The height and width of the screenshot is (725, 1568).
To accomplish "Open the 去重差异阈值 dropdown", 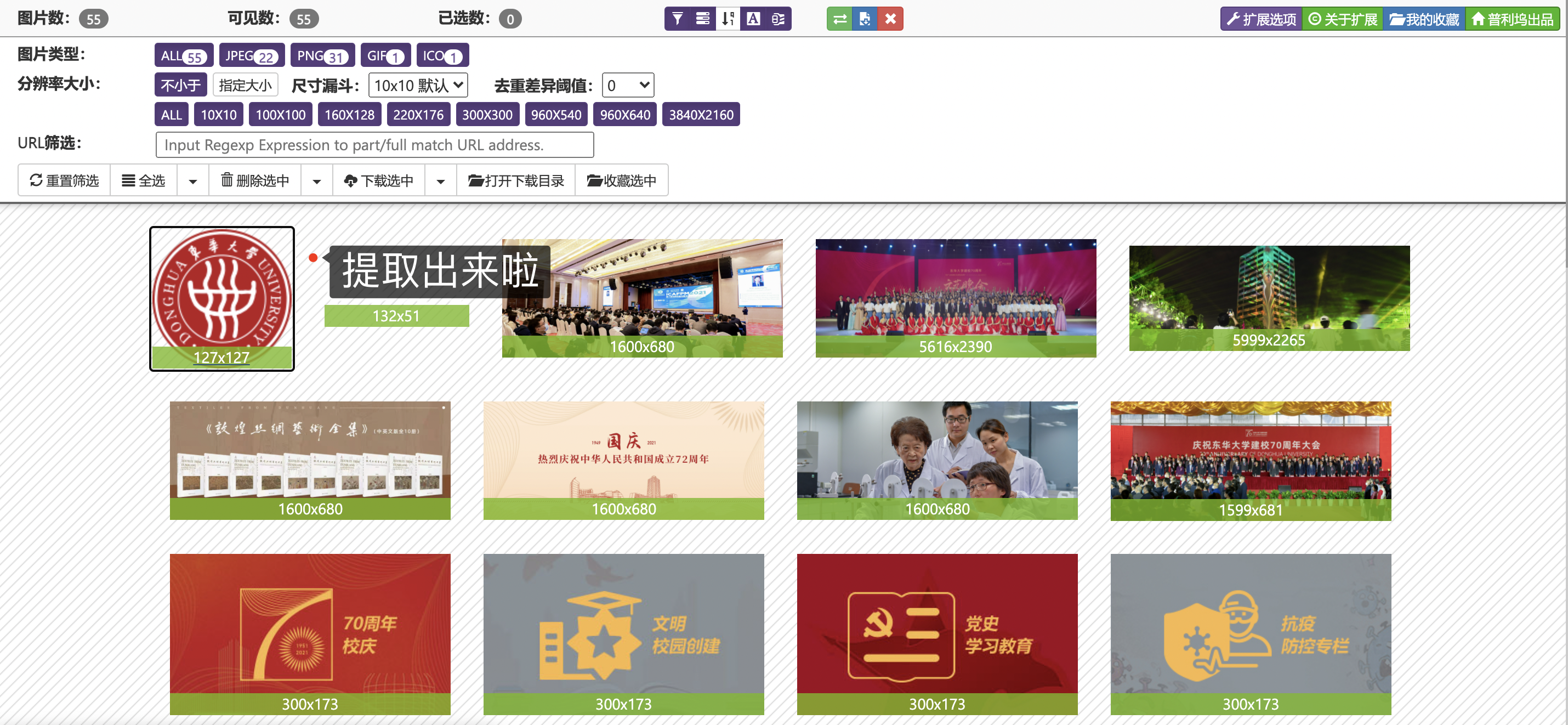I will coord(628,84).
